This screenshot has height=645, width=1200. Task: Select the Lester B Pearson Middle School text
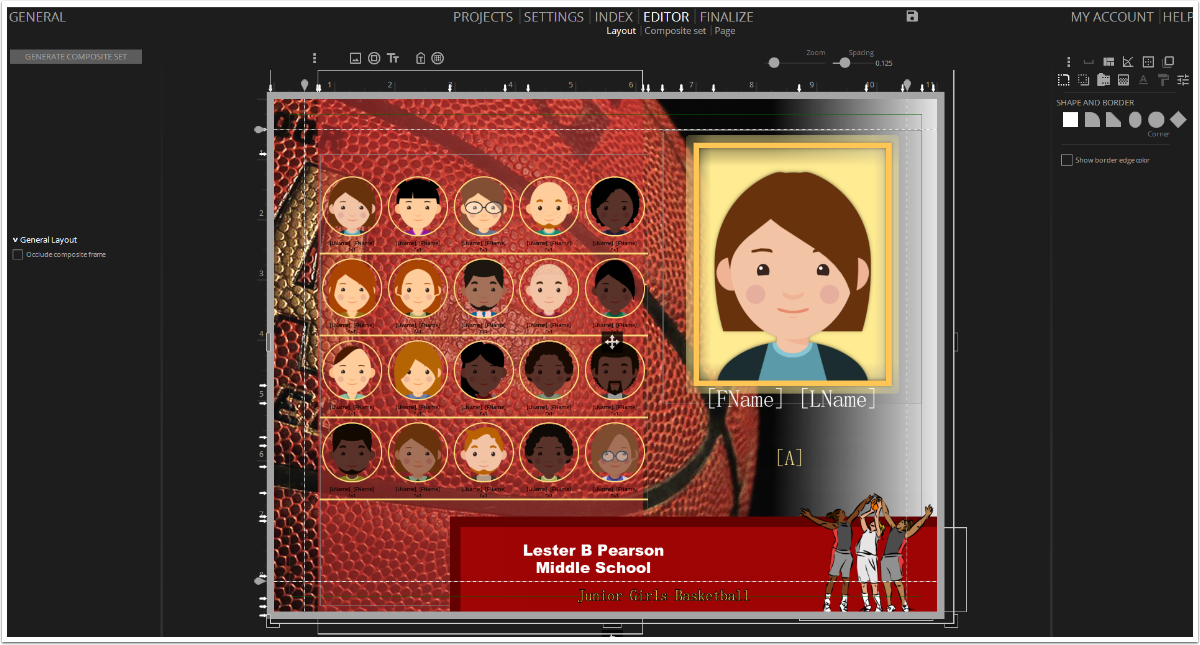[593, 559]
